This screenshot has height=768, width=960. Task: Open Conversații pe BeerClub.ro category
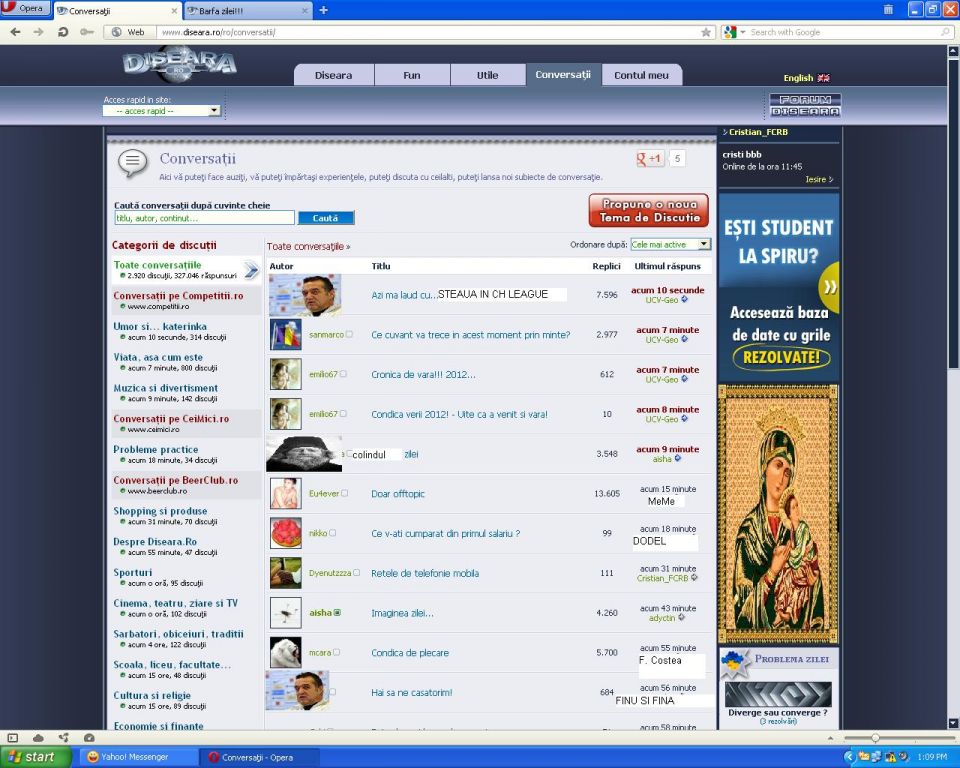coord(176,480)
